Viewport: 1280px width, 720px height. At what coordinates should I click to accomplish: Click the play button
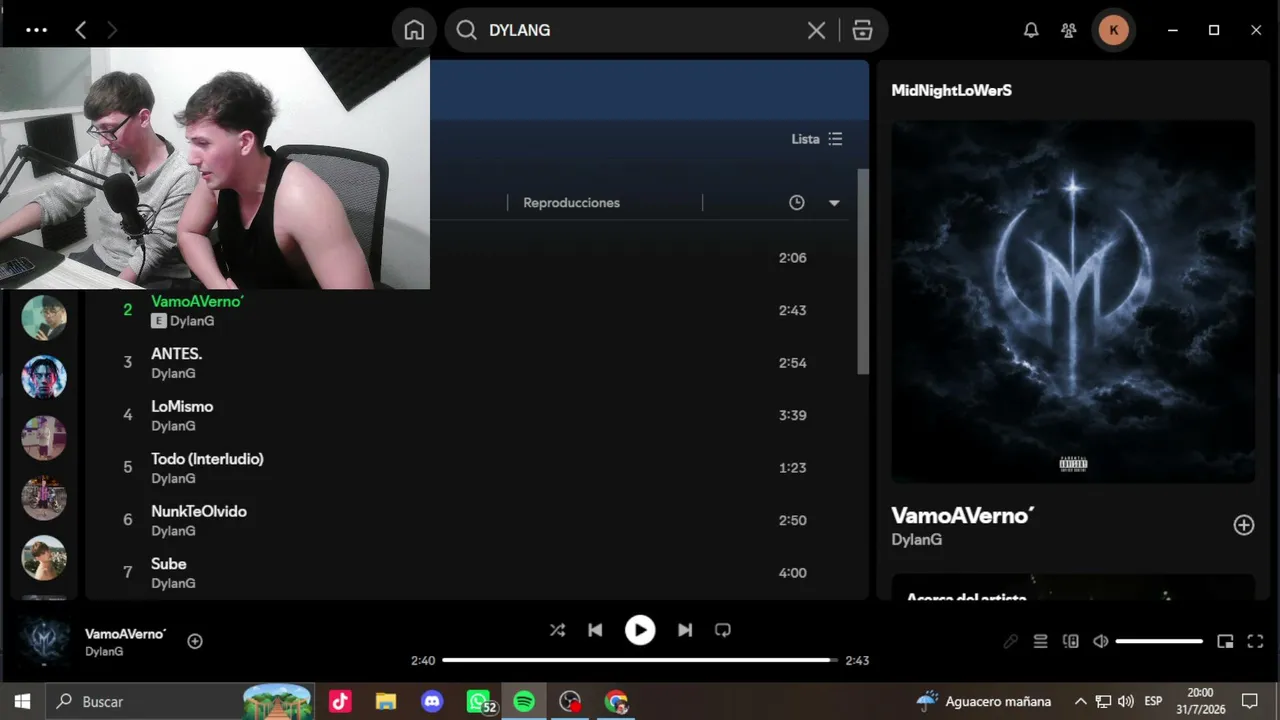coord(640,630)
